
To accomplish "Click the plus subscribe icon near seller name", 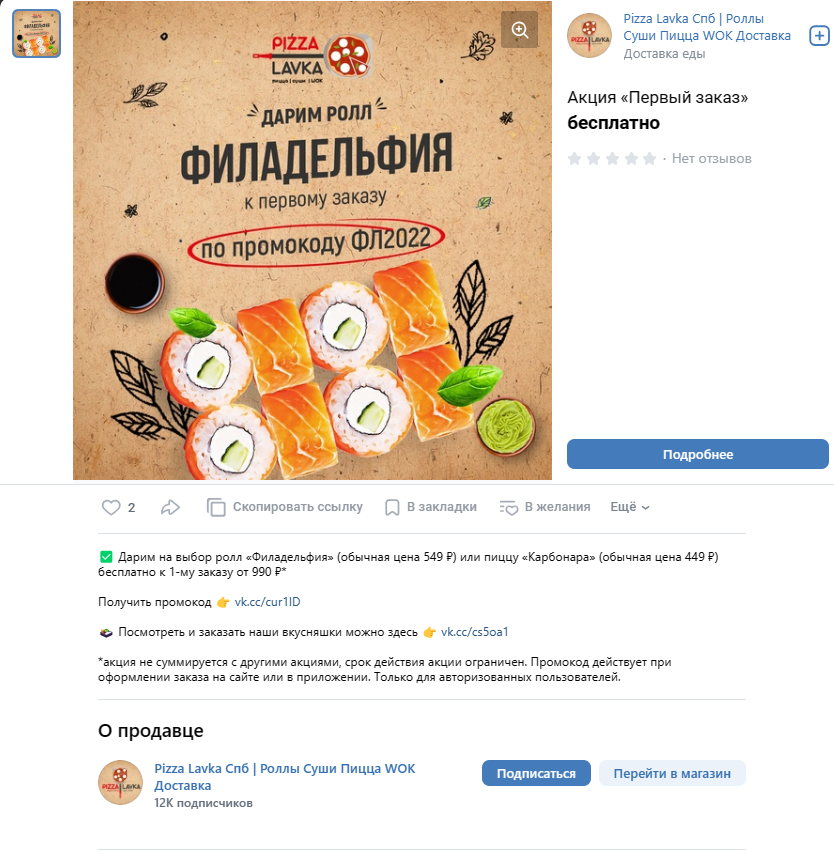I will (819, 36).
